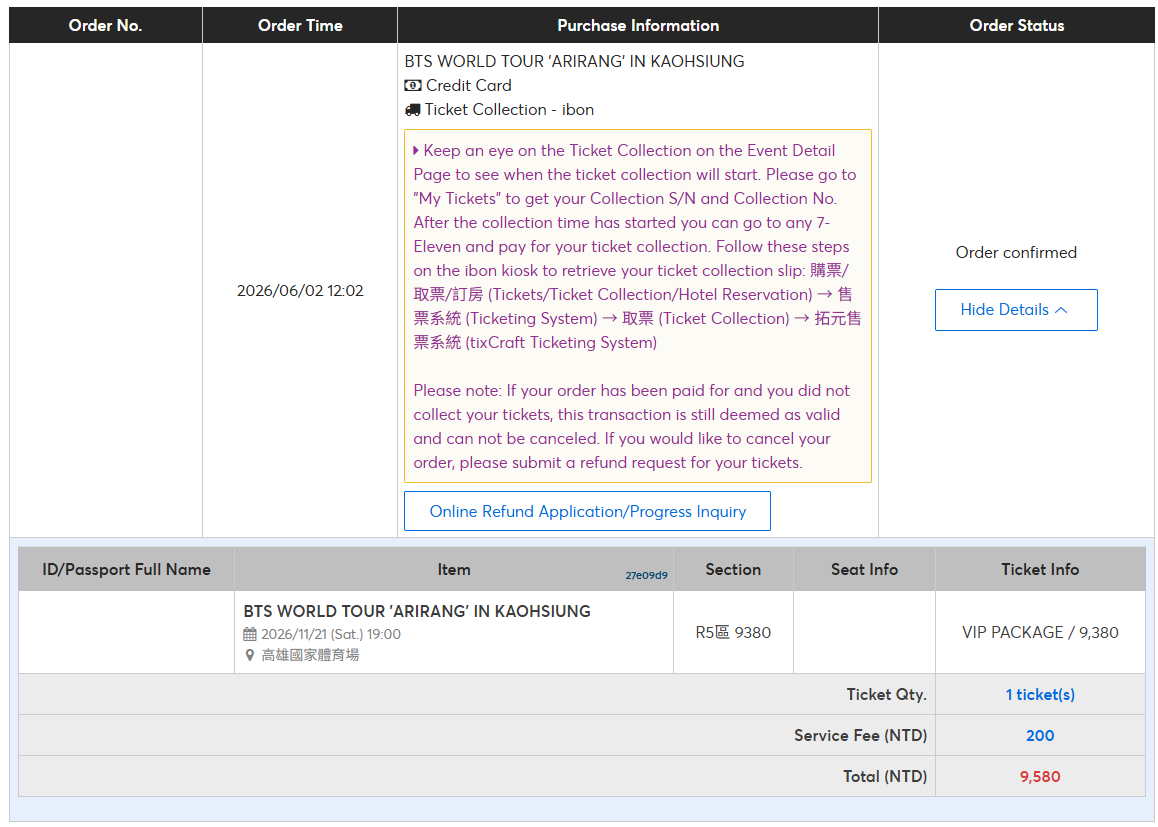This screenshot has width=1158, height=827.
Task: Click the credit card payment icon
Action: tap(413, 86)
